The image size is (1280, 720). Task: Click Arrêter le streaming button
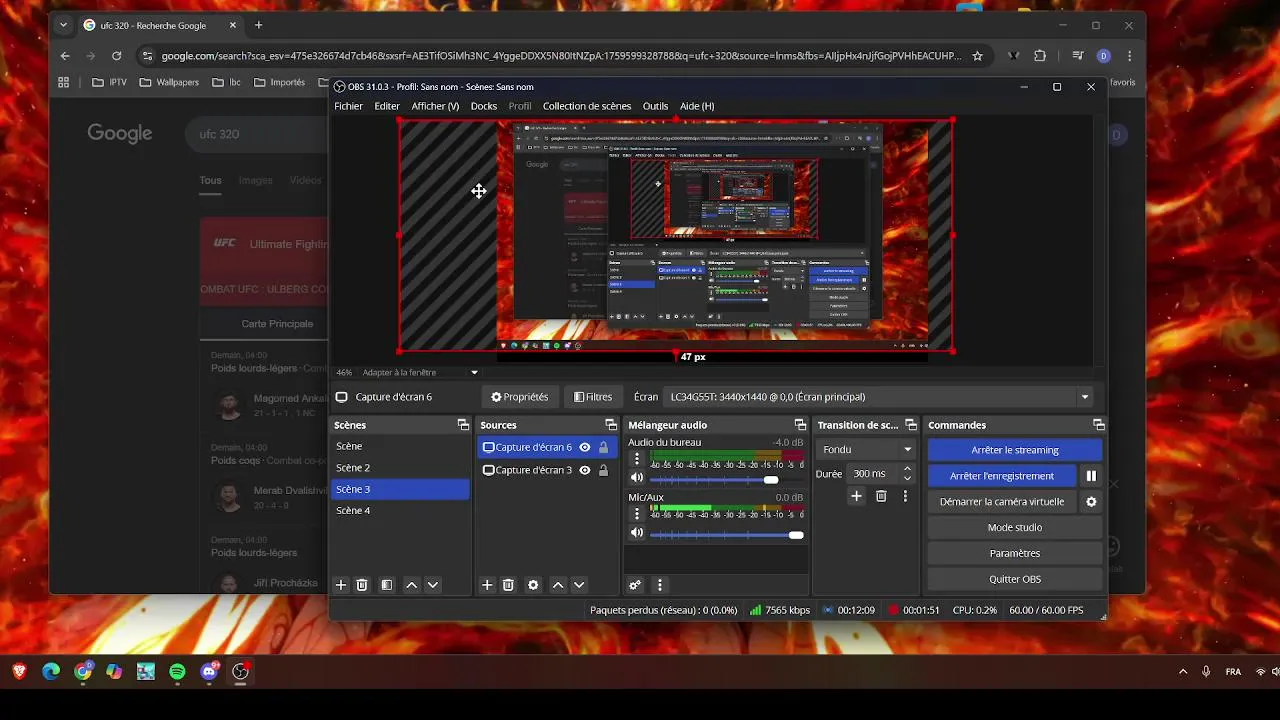tap(1015, 450)
